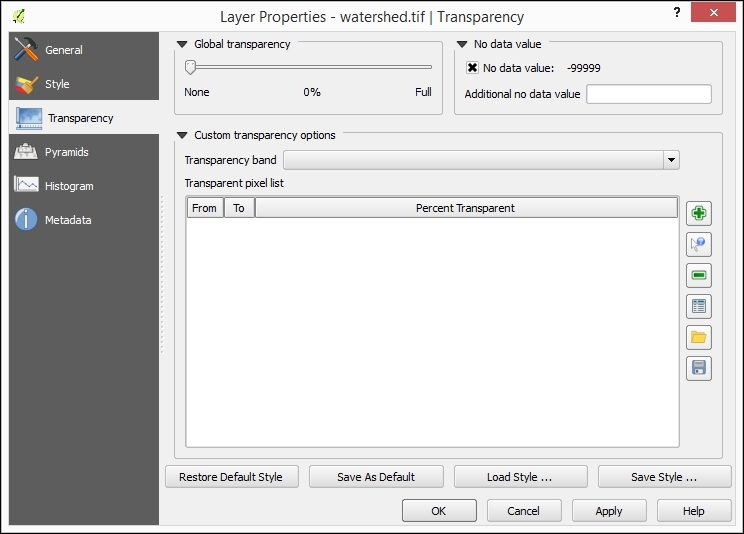View the Metadata tab
This screenshot has height=534, width=744.
[84, 220]
